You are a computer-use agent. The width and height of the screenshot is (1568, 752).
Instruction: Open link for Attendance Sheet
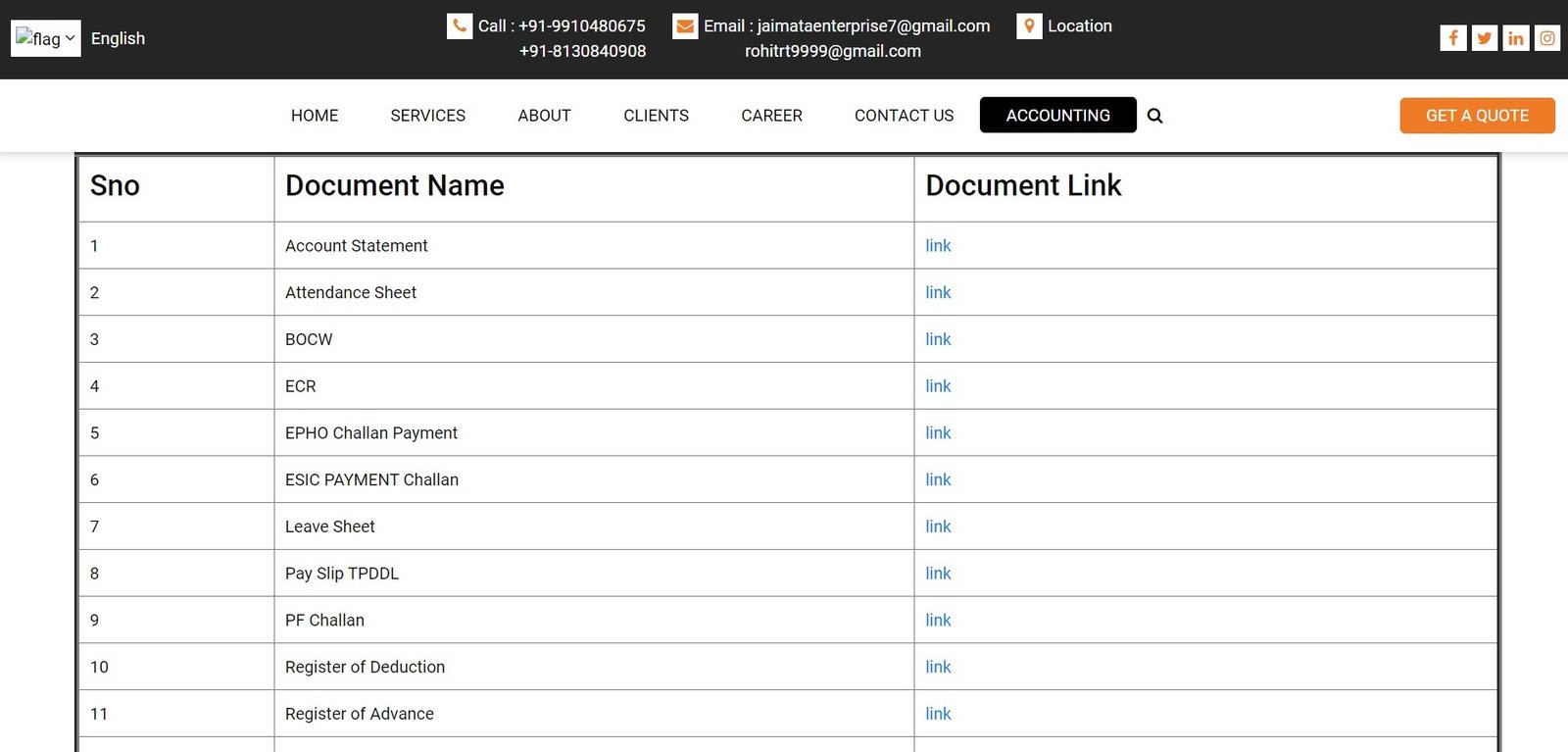click(x=938, y=293)
